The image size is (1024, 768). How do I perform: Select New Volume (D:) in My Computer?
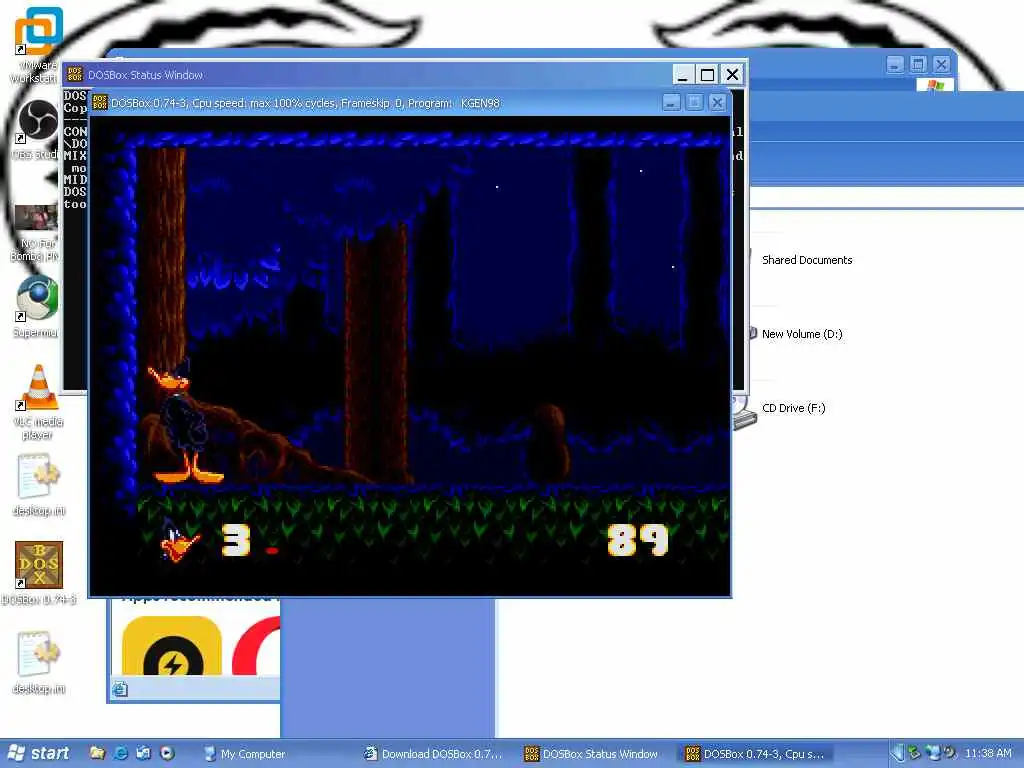pos(801,334)
